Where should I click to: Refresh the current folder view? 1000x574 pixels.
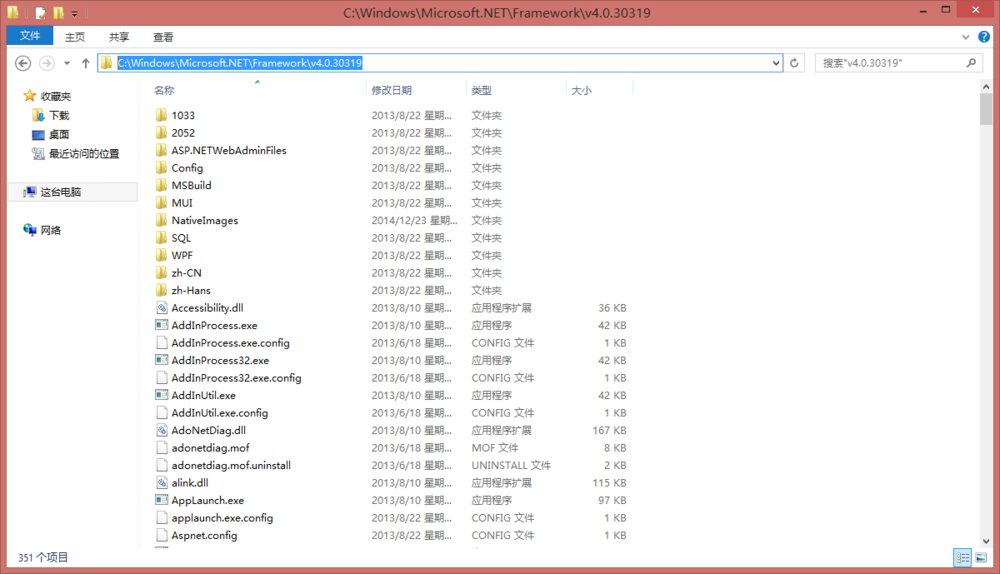pos(794,63)
